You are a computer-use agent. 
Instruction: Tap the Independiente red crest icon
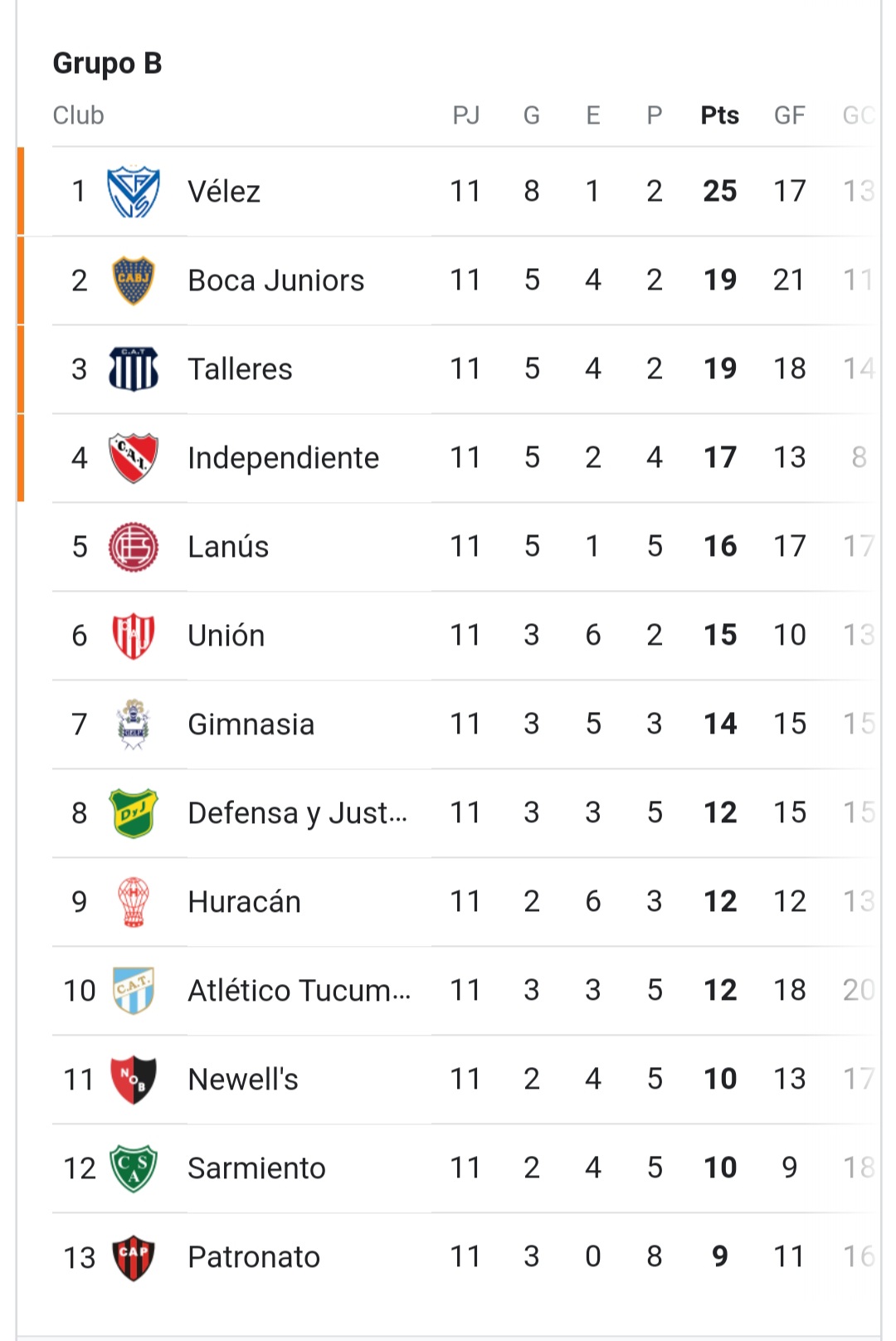(134, 458)
